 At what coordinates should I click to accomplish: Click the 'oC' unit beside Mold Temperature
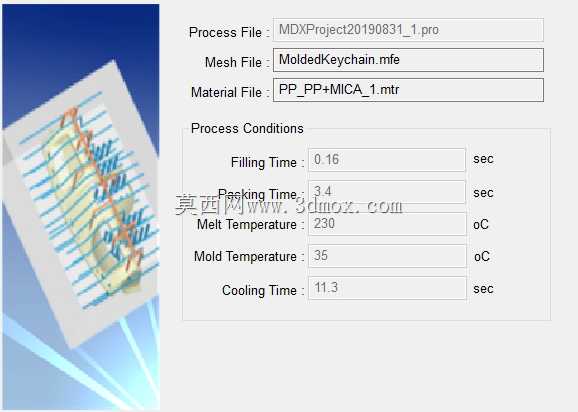[482, 256]
